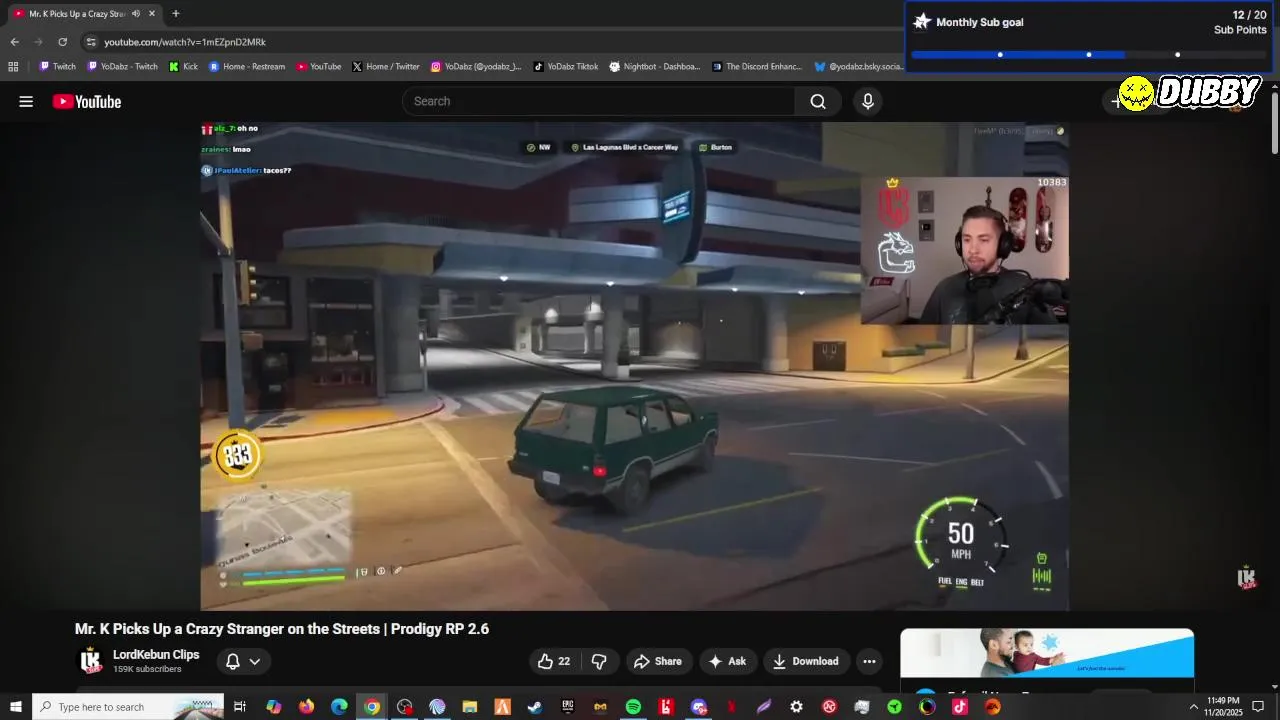1280x720 pixels.
Task: View site information in address bar
Action: (91, 42)
